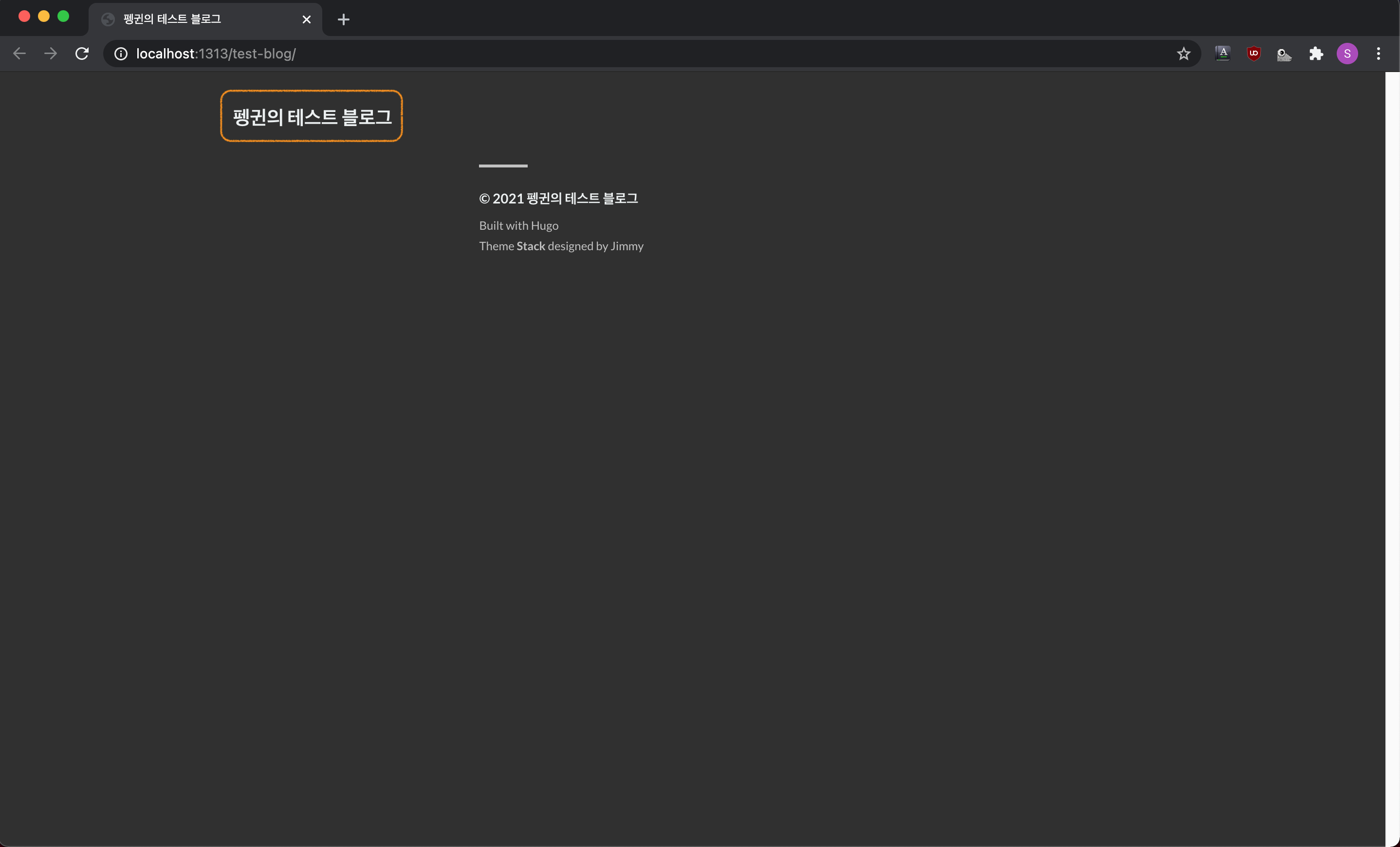
Task: Open the Jimmy designer link
Action: pos(626,246)
